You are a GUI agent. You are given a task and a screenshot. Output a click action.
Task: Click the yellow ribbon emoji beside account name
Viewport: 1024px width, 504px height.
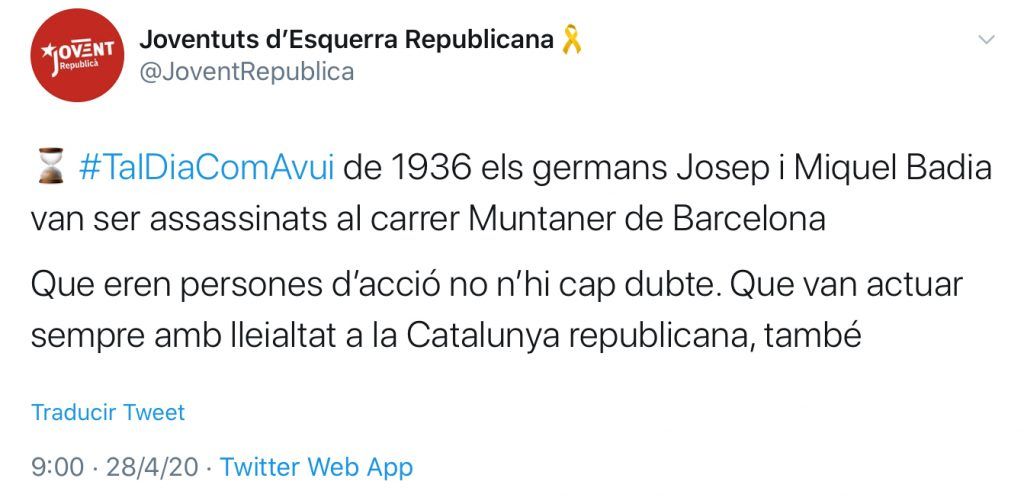[571, 40]
